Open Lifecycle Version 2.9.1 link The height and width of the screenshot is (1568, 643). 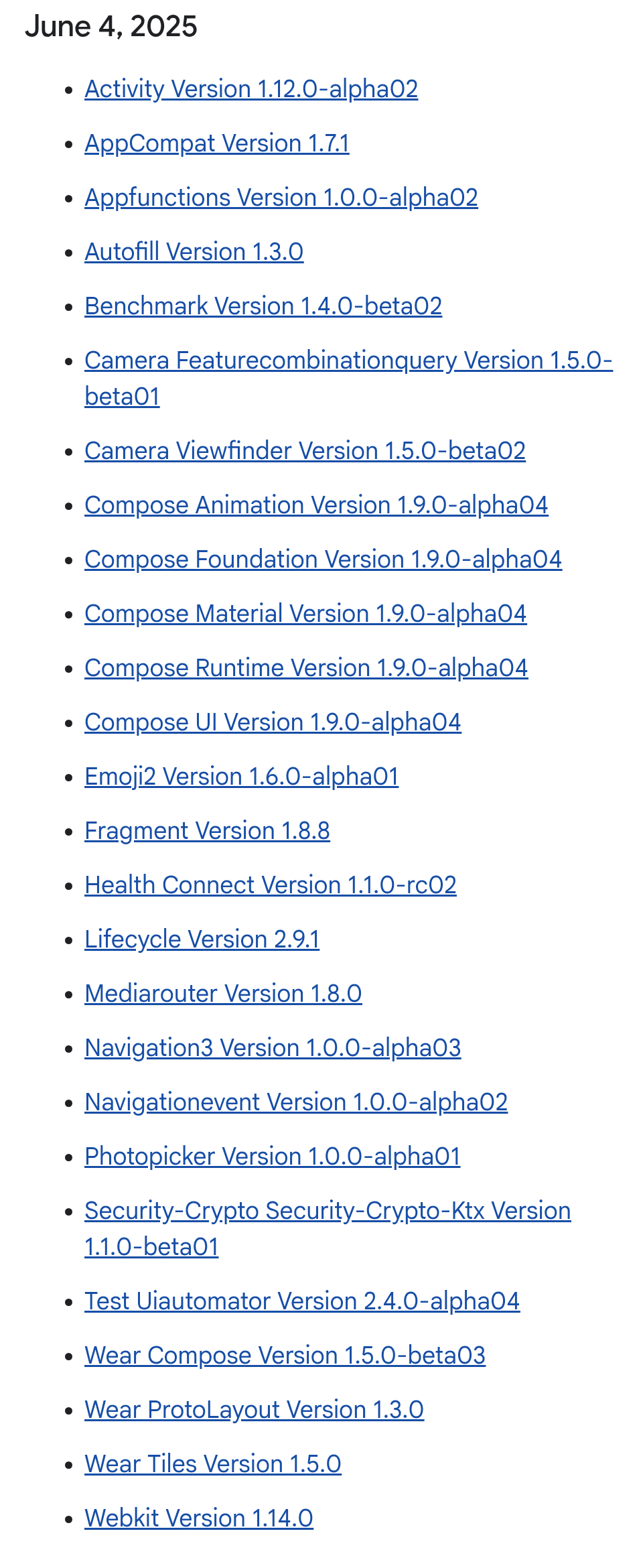pos(202,939)
